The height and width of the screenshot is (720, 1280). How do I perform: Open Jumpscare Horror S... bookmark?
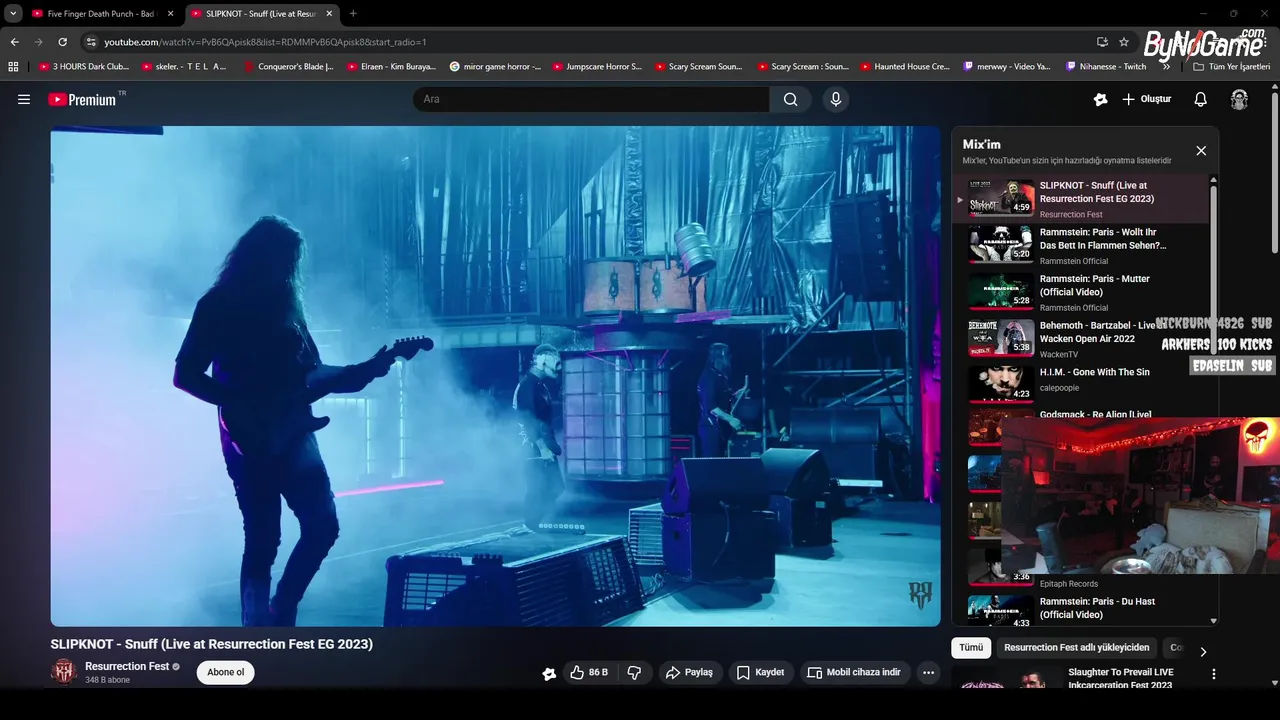coord(597,67)
